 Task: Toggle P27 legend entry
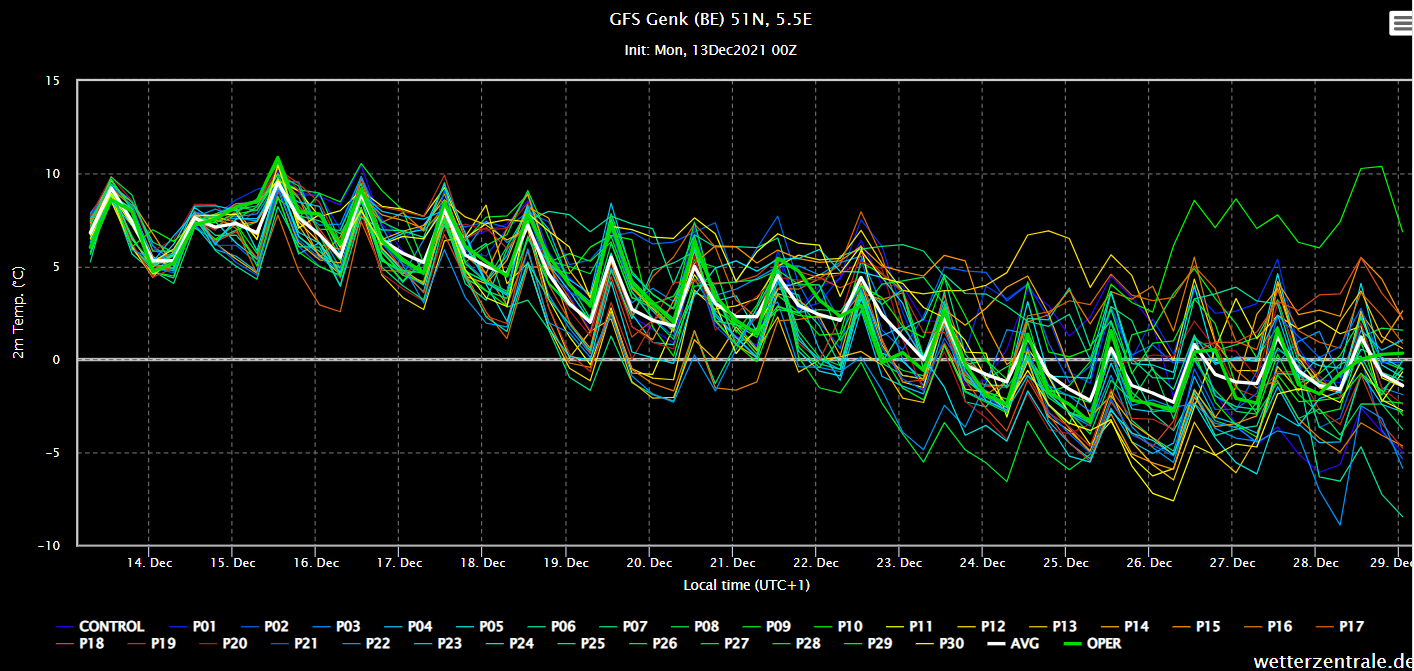[x=724, y=644]
